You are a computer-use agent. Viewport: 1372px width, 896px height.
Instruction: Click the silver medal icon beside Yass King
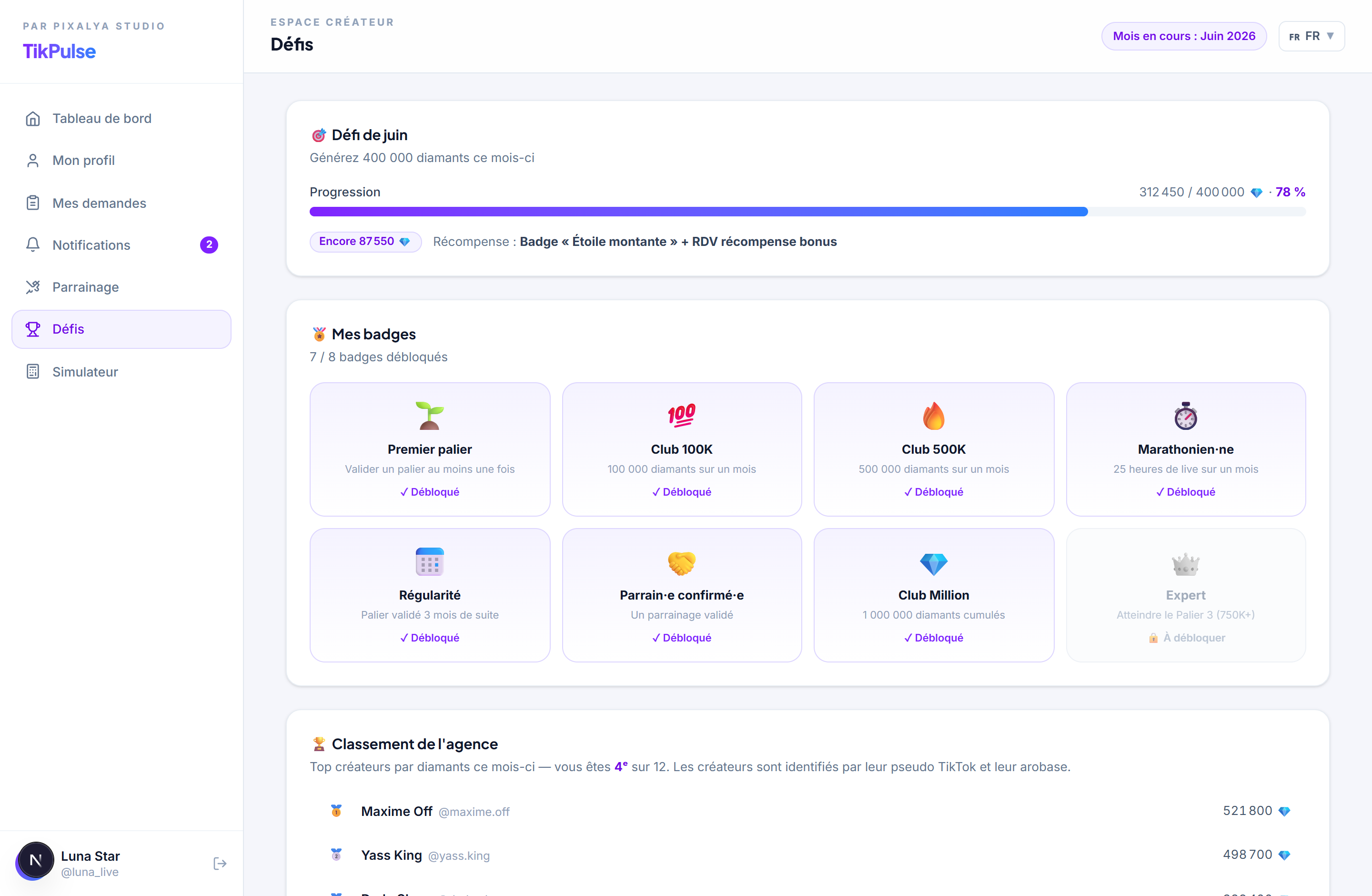coord(336,855)
